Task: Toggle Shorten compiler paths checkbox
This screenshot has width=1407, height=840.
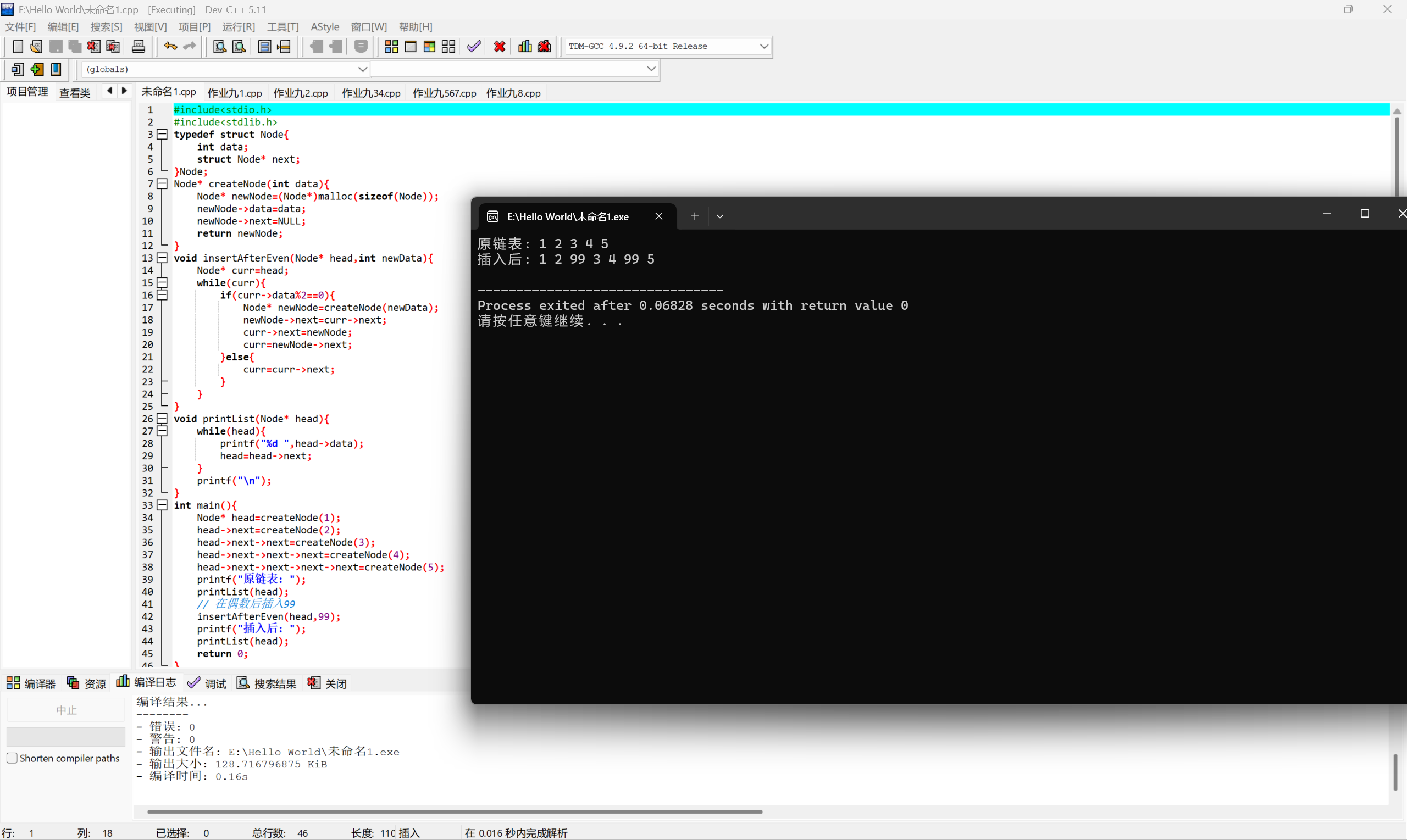Action: coord(12,758)
